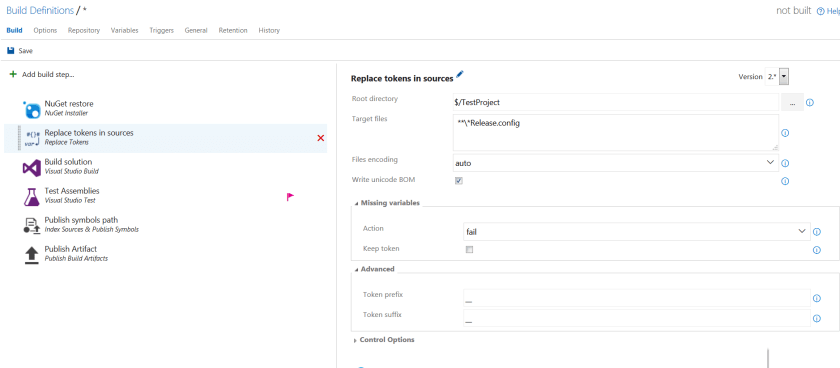This screenshot has height=368, width=840.
Task: Switch to the General tab
Action: (196, 31)
